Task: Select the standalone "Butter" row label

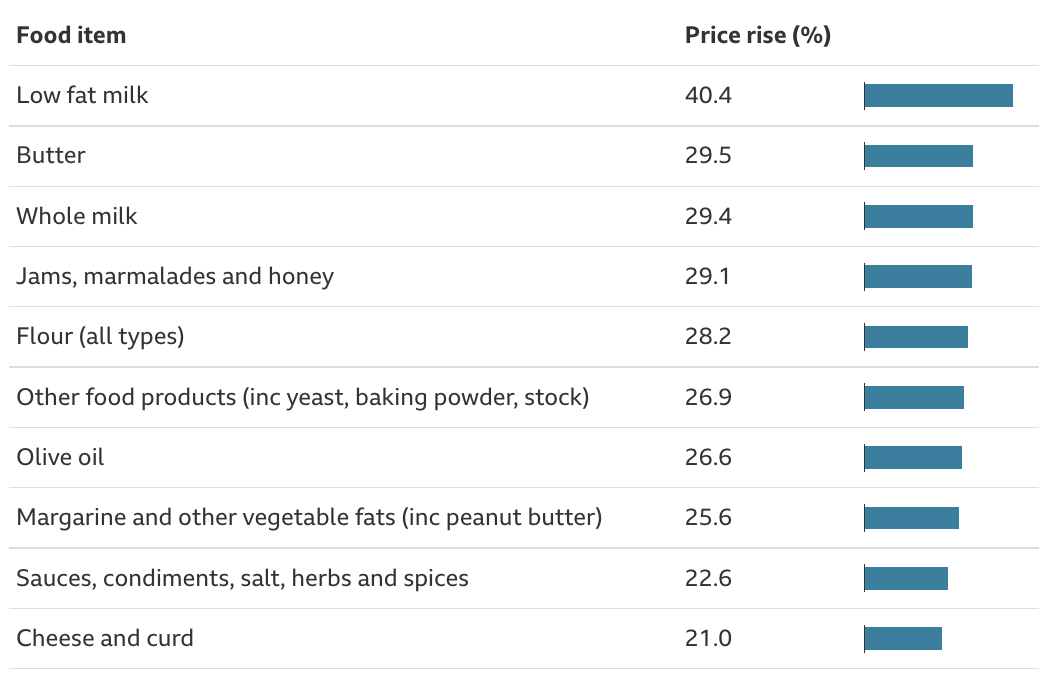Action: point(51,156)
